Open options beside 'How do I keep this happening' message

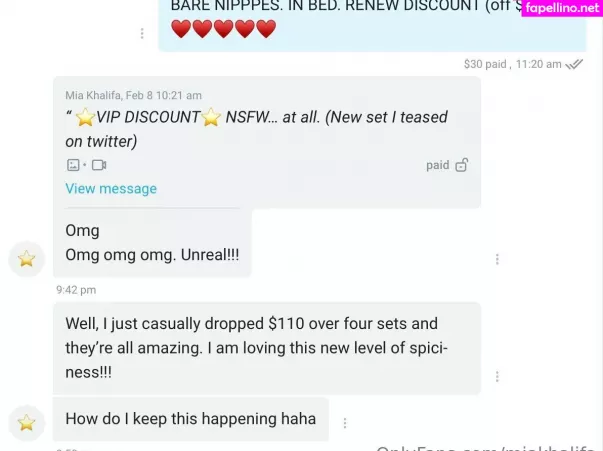pos(345,423)
